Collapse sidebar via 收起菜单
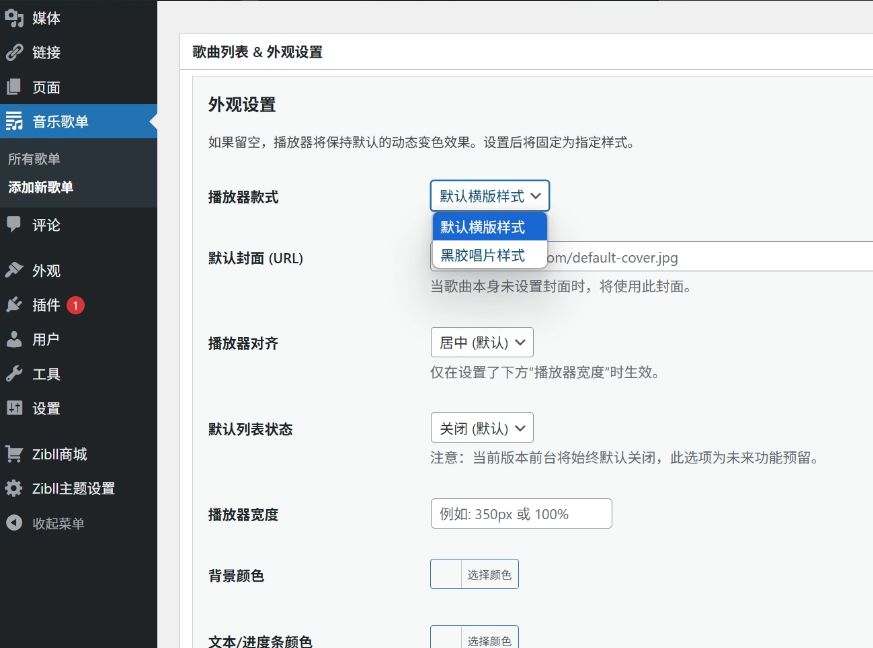Image resolution: width=873 pixels, height=648 pixels. [79, 523]
